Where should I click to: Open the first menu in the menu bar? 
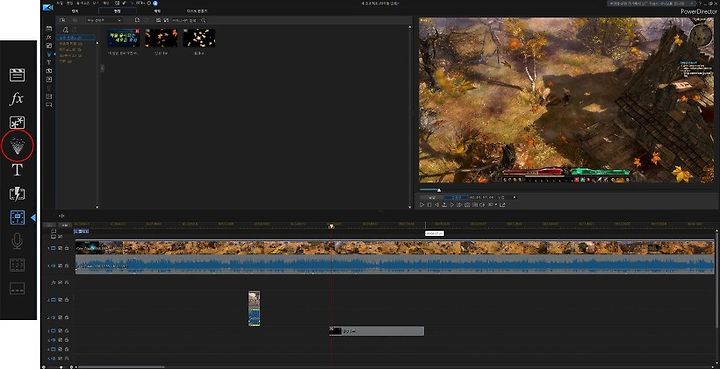(60, 3)
